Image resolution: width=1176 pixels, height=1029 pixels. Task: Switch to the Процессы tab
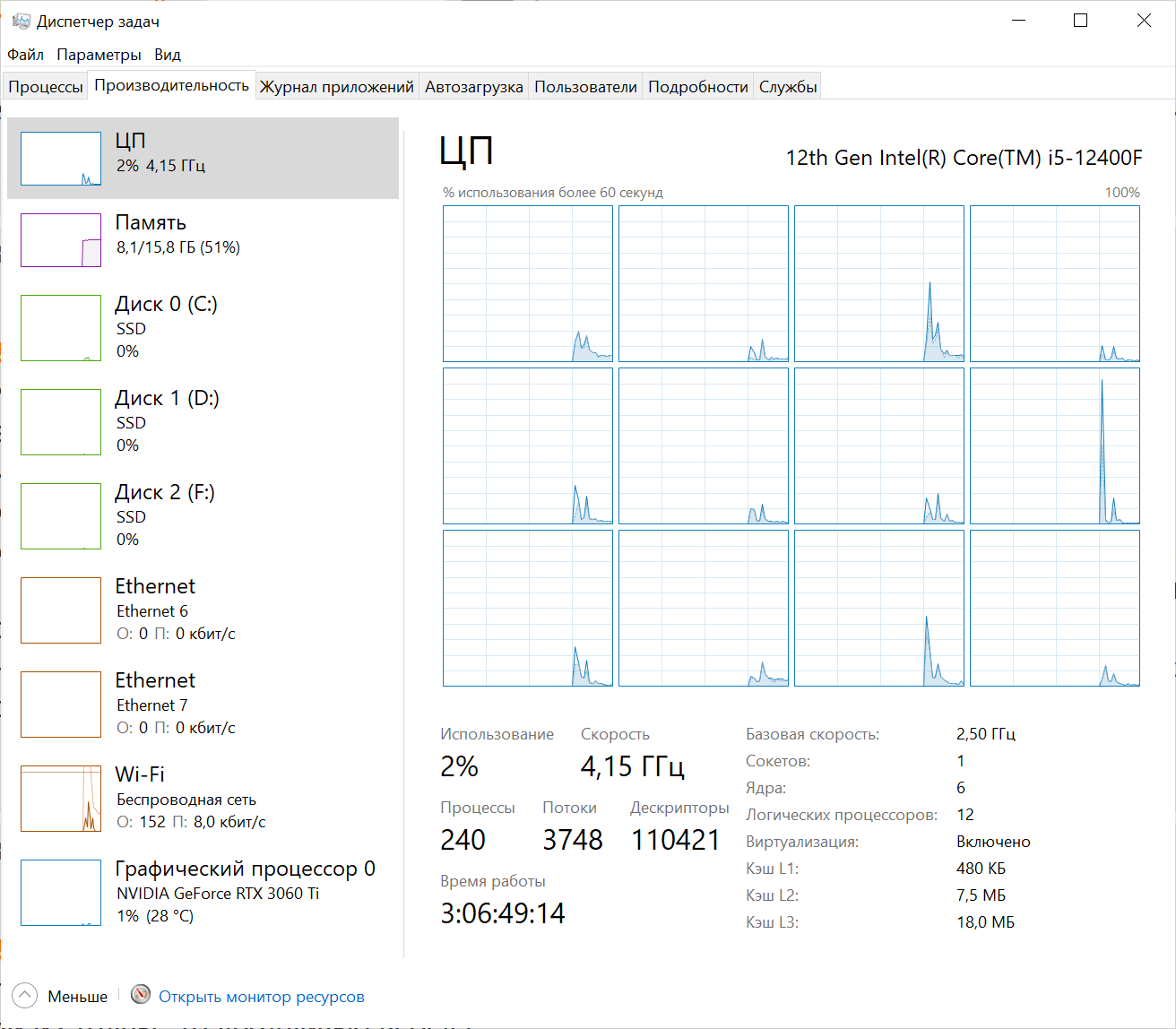pos(46,87)
